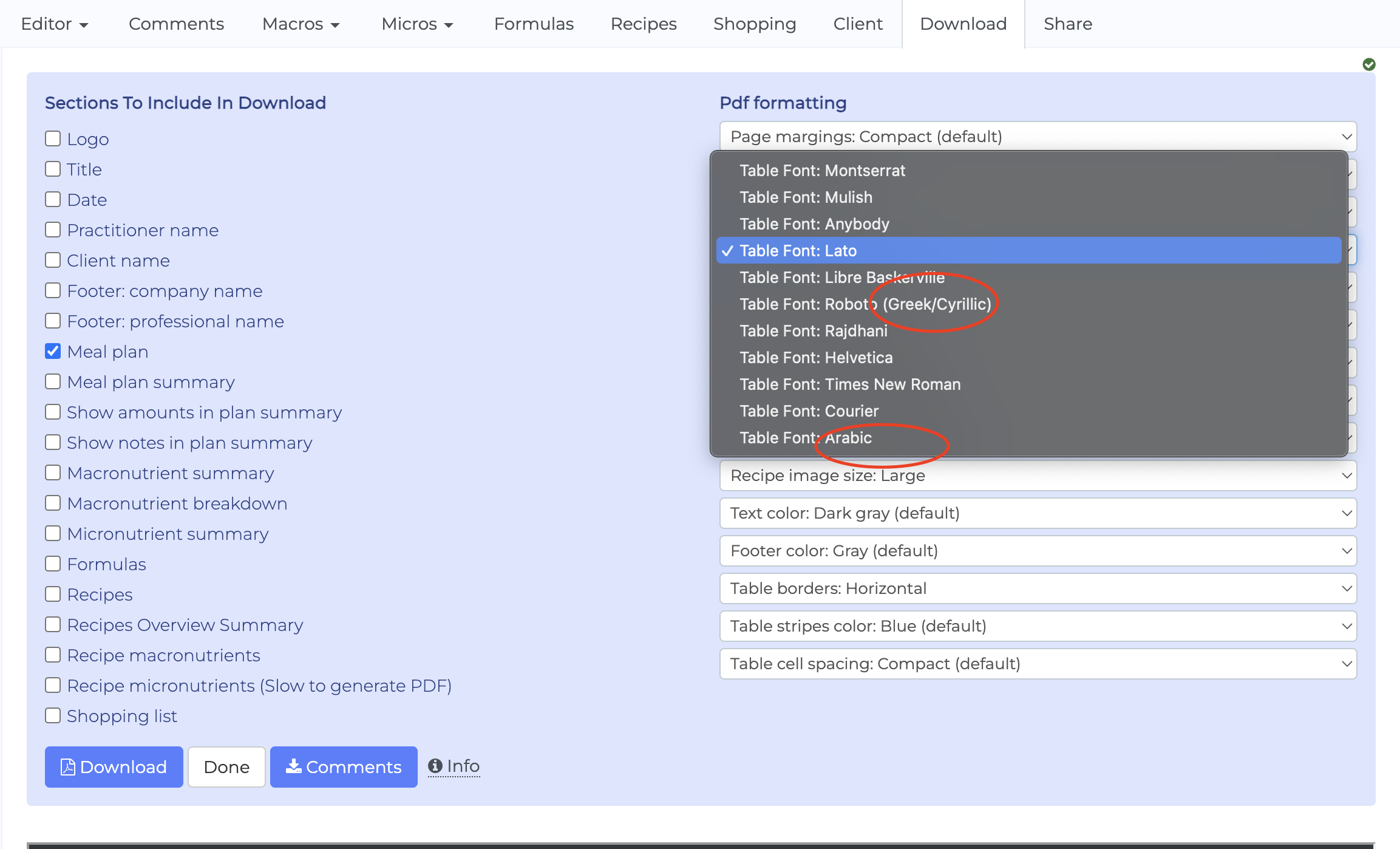
Task: Click Done to close download panel
Action: 226,766
